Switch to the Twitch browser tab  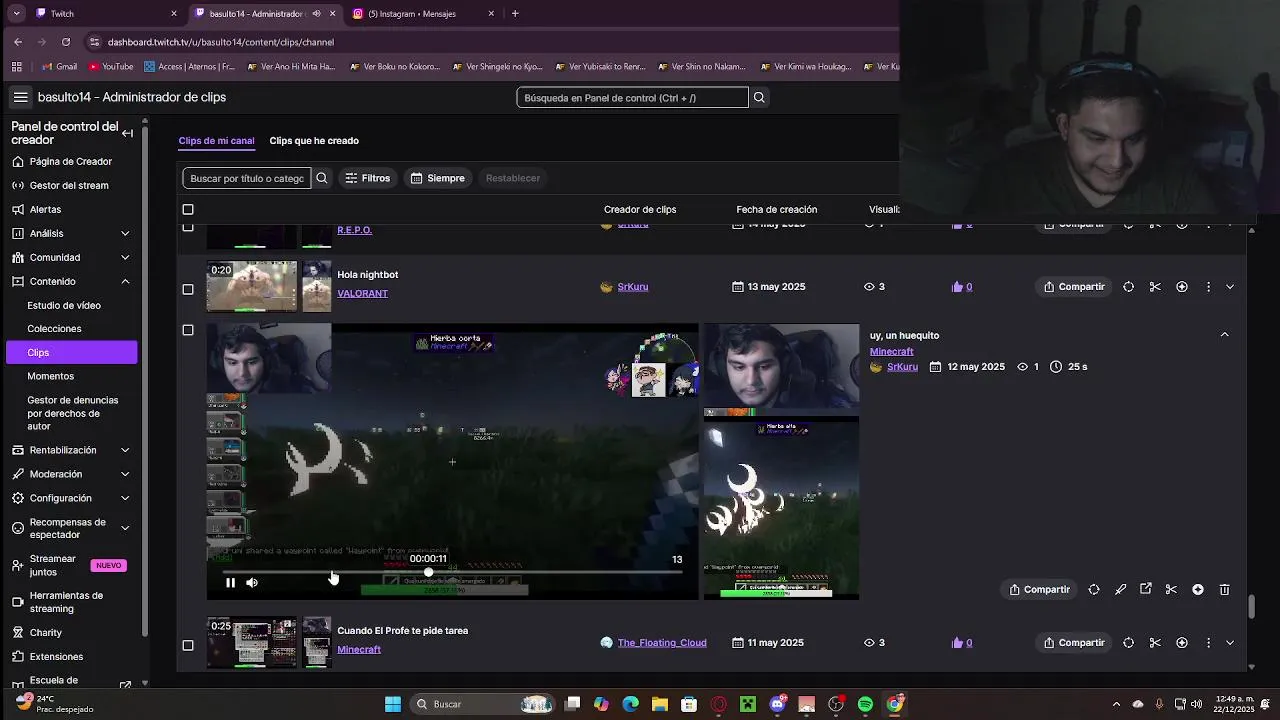pos(105,13)
